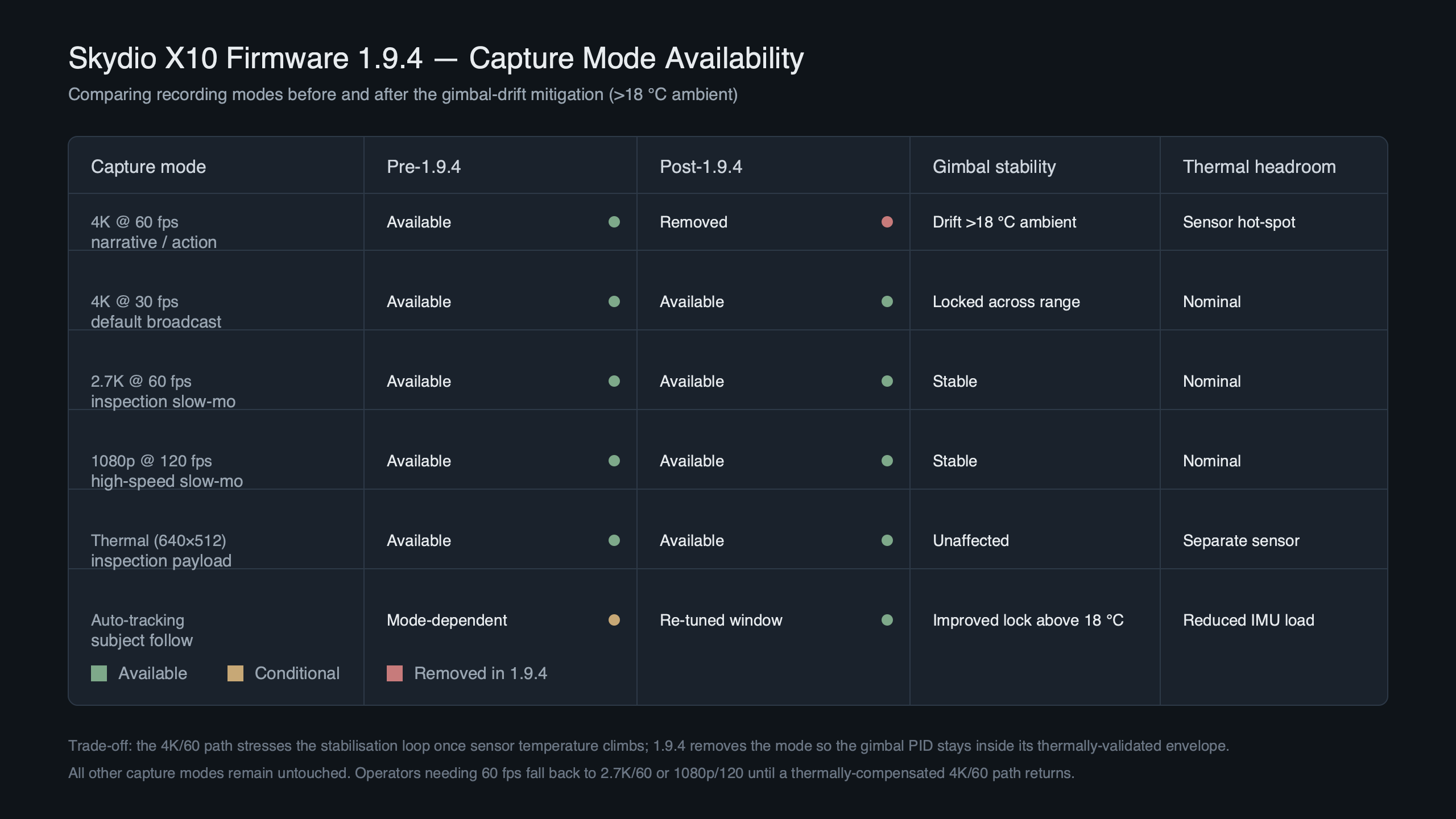Click the red status dot beside Removed
The image size is (1456, 819).
(887, 222)
